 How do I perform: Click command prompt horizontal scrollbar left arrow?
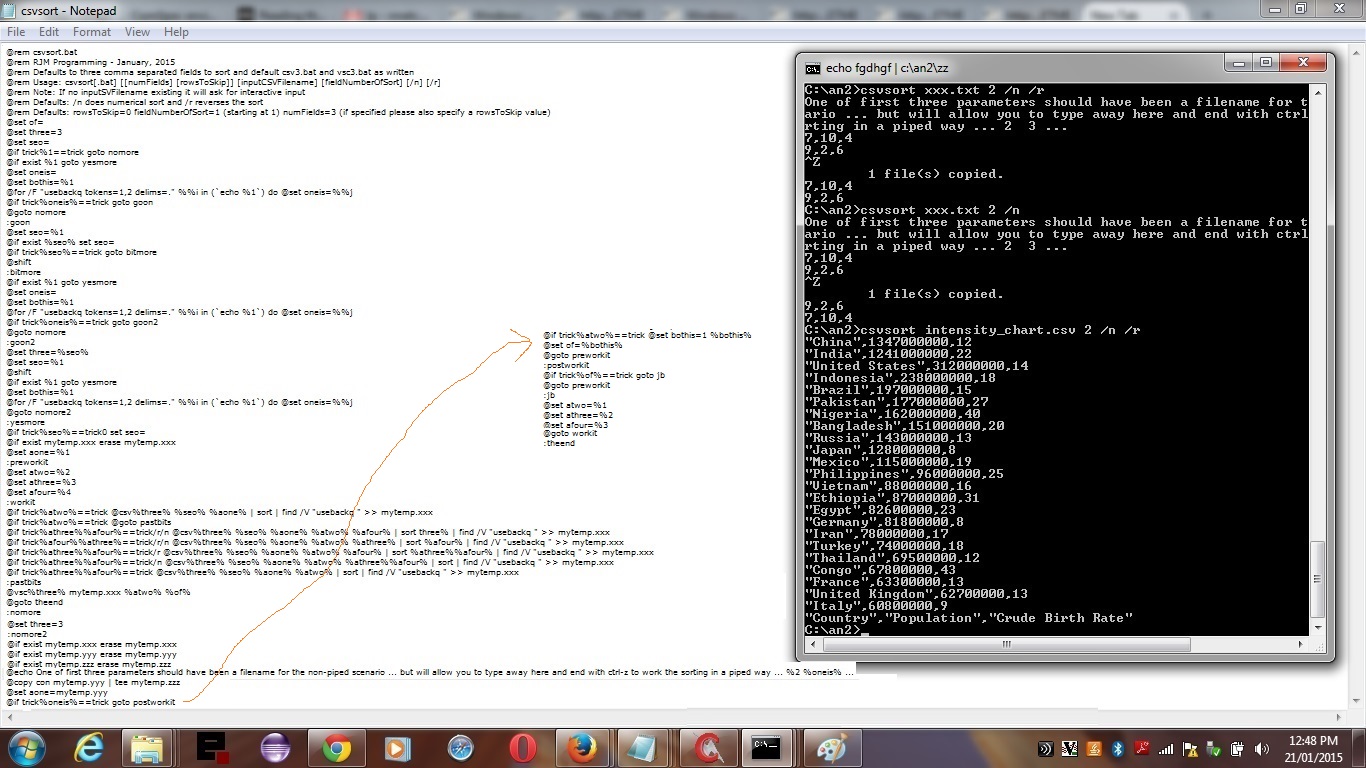pyautogui.click(x=812, y=644)
